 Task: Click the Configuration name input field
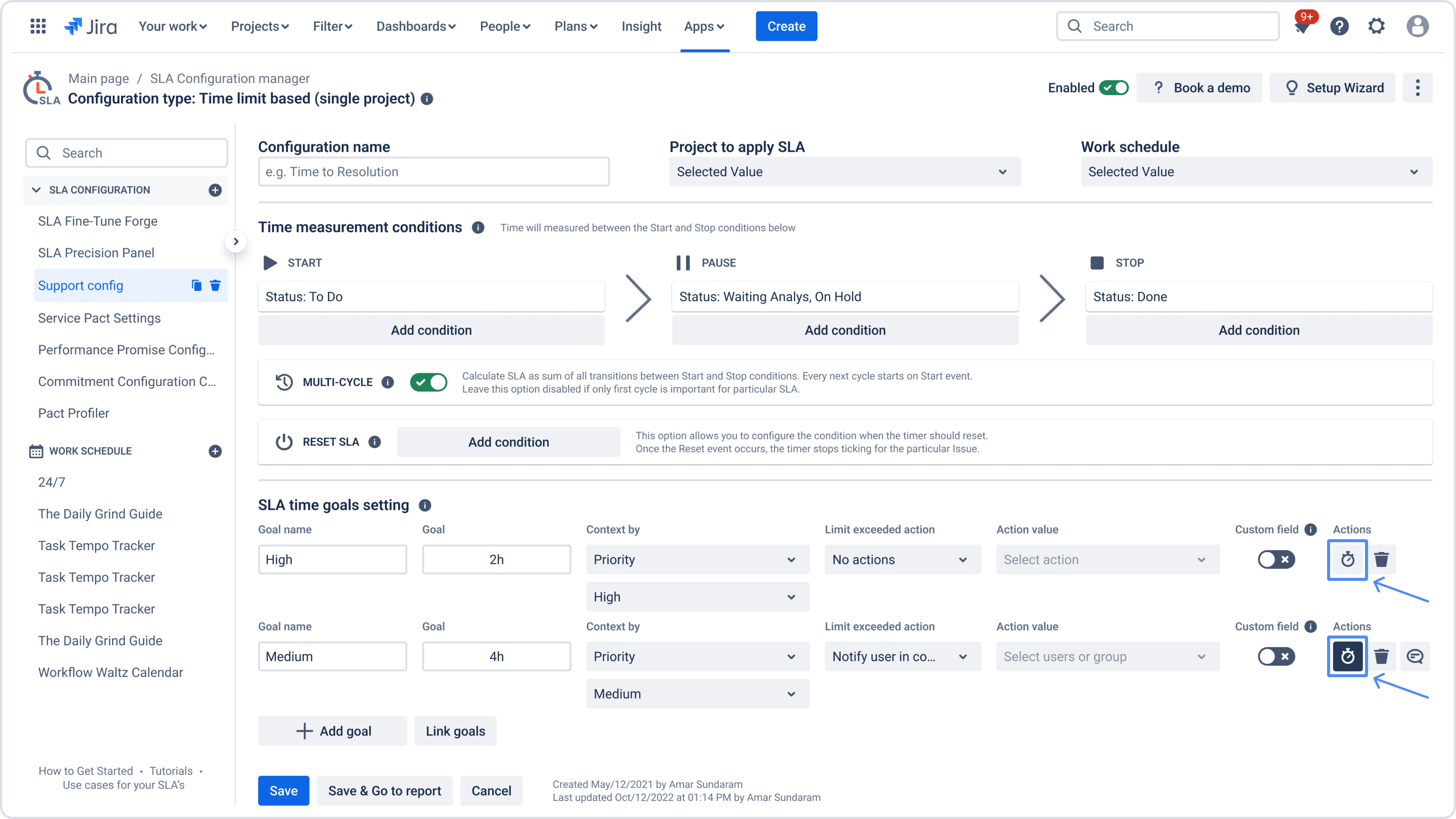point(434,172)
